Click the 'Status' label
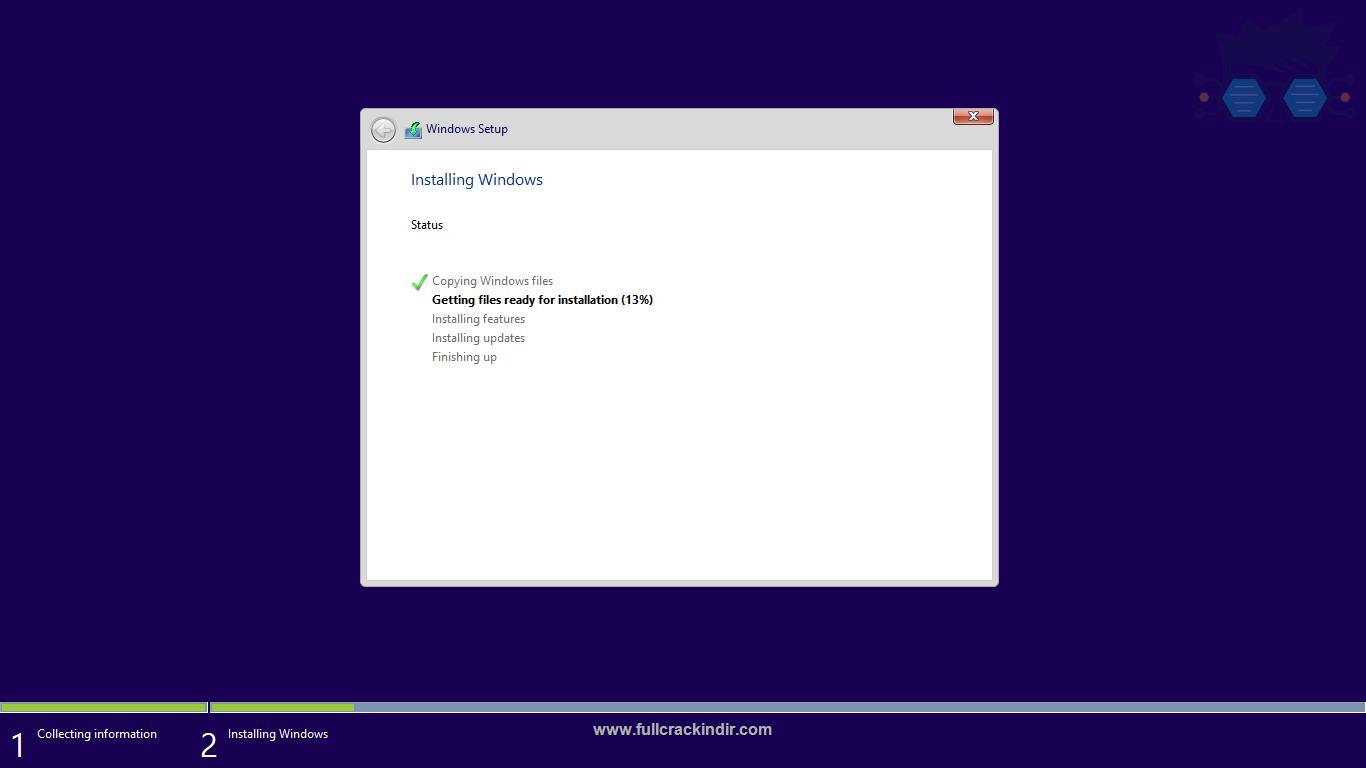The width and height of the screenshot is (1366, 768). pos(427,225)
